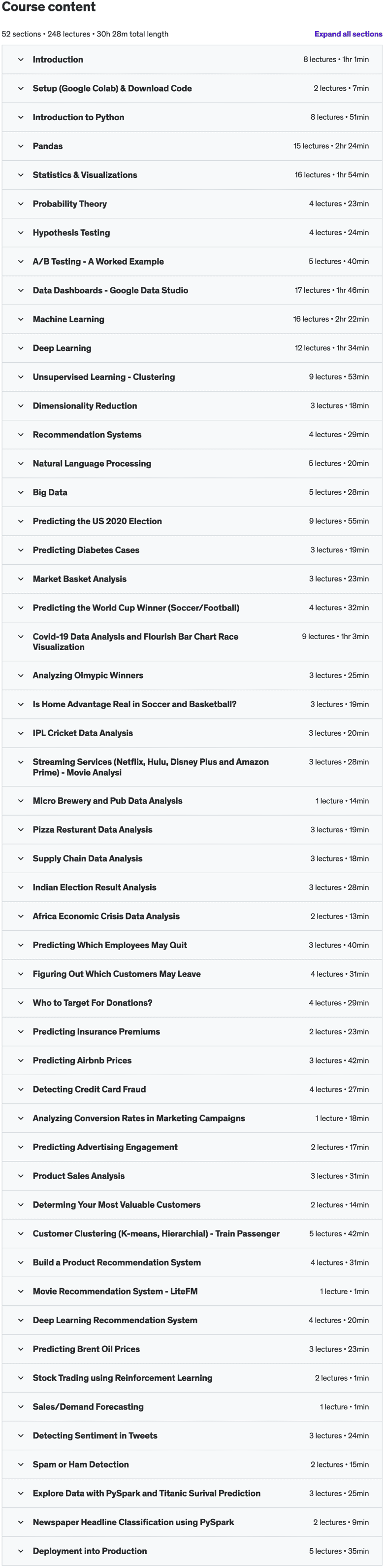This screenshot has width=384, height=1568.
Task: Click the Deep Learning chevron icon
Action: (21, 348)
